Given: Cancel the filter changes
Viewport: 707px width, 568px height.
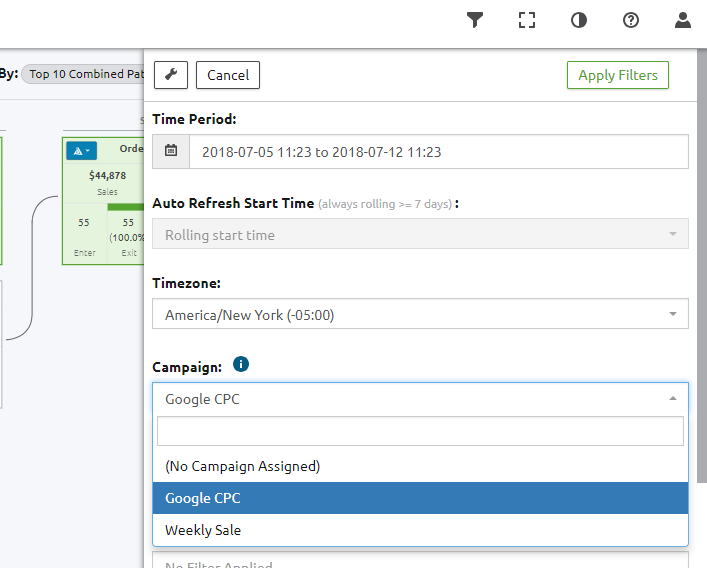Looking at the screenshot, I should tap(228, 75).
